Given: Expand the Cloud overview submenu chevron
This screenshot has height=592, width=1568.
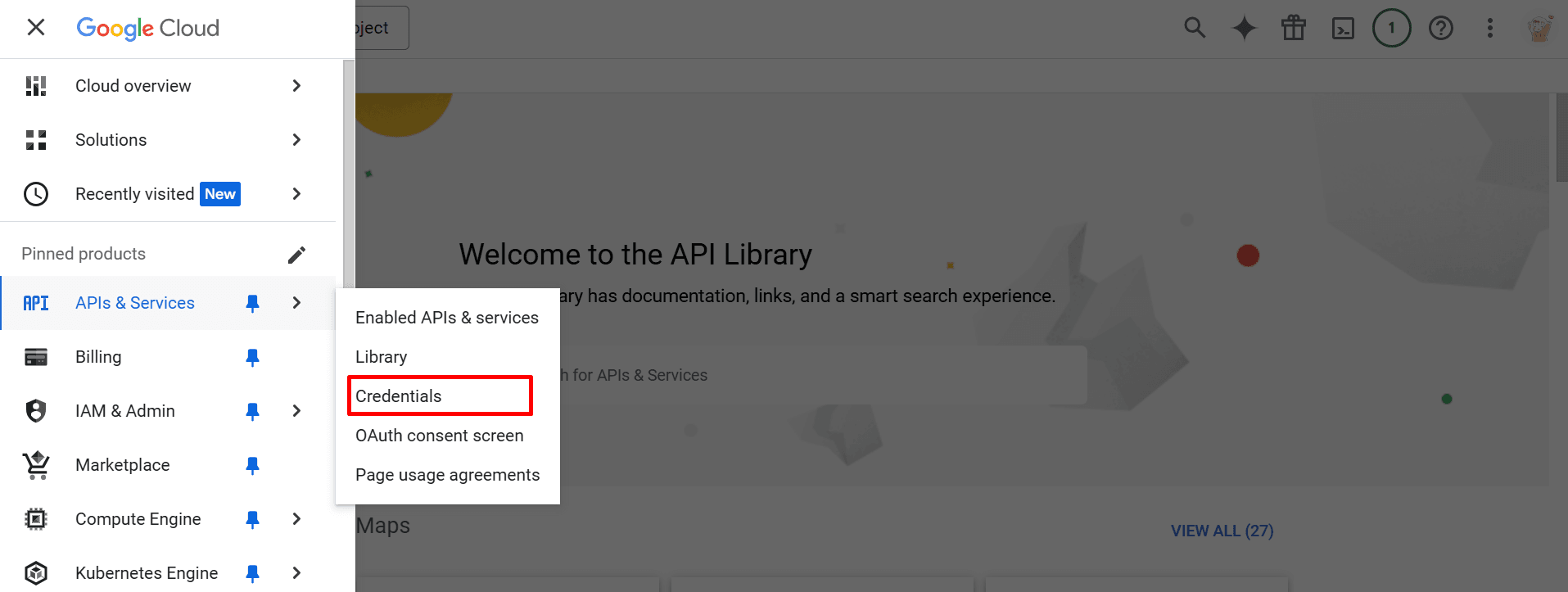Looking at the screenshot, I should (x=296, y=86).
